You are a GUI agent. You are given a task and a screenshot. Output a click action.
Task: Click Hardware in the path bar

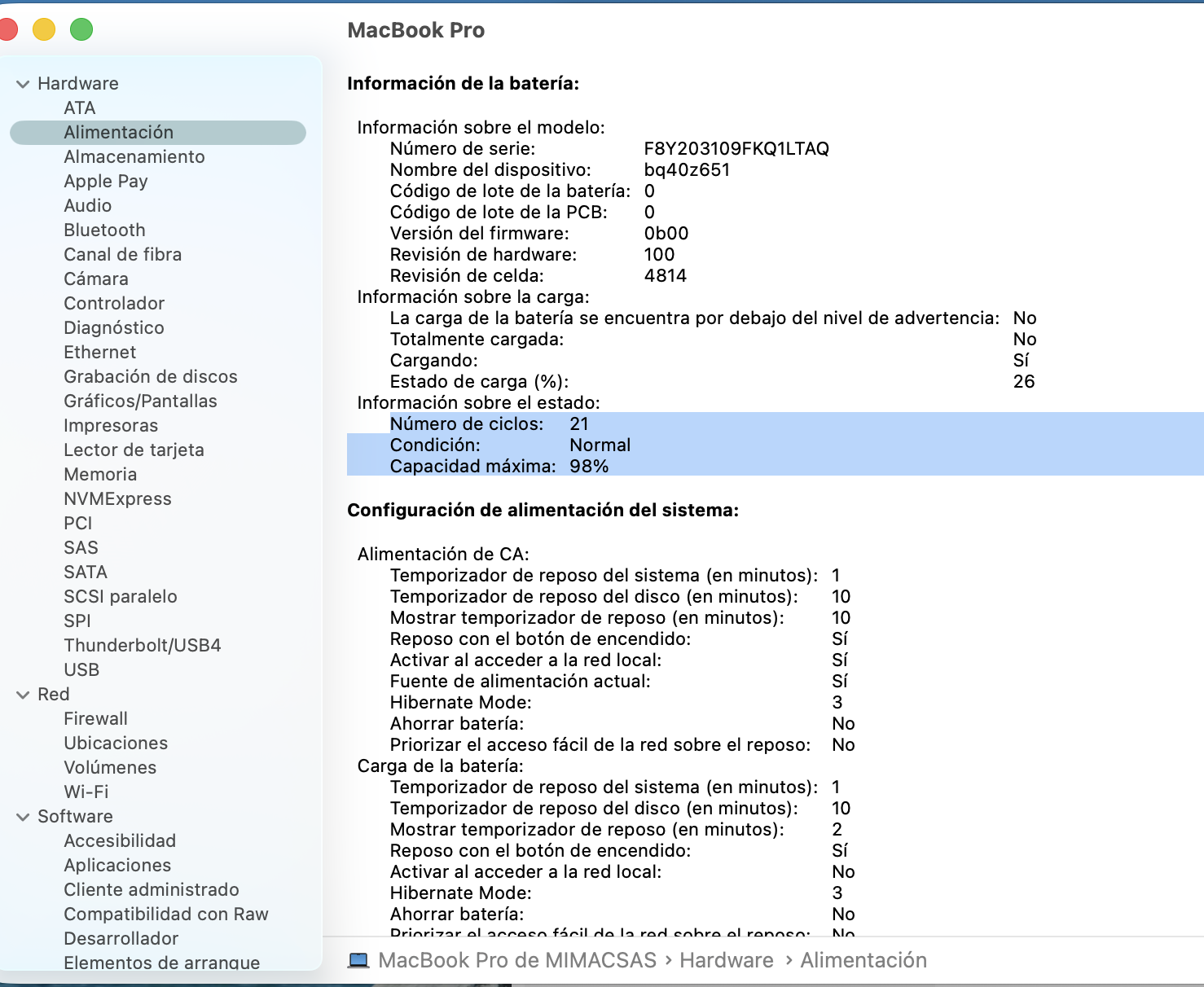727,961
